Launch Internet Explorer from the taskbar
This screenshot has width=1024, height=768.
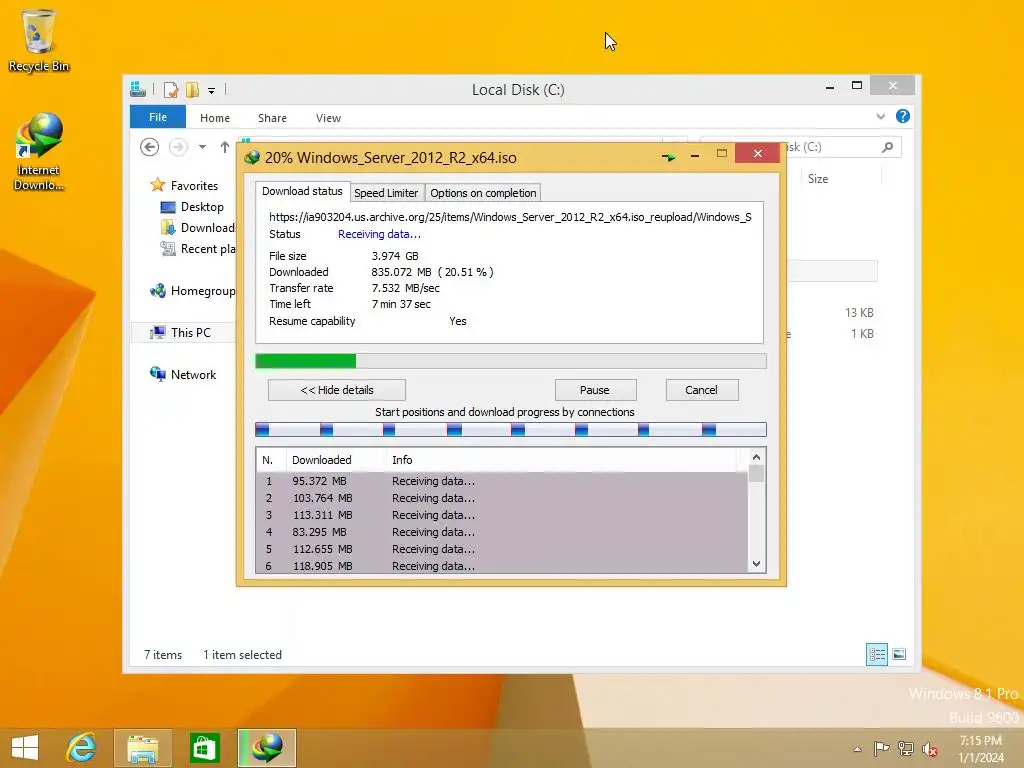click(81, 748)
